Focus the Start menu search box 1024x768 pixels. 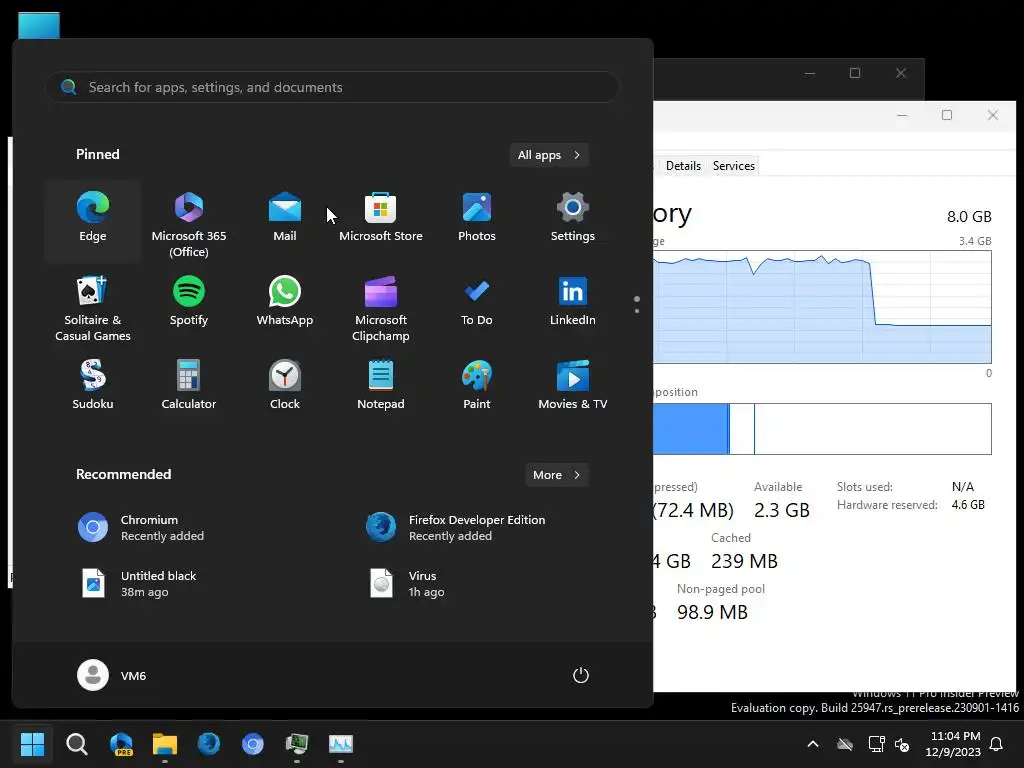(332, 87)
